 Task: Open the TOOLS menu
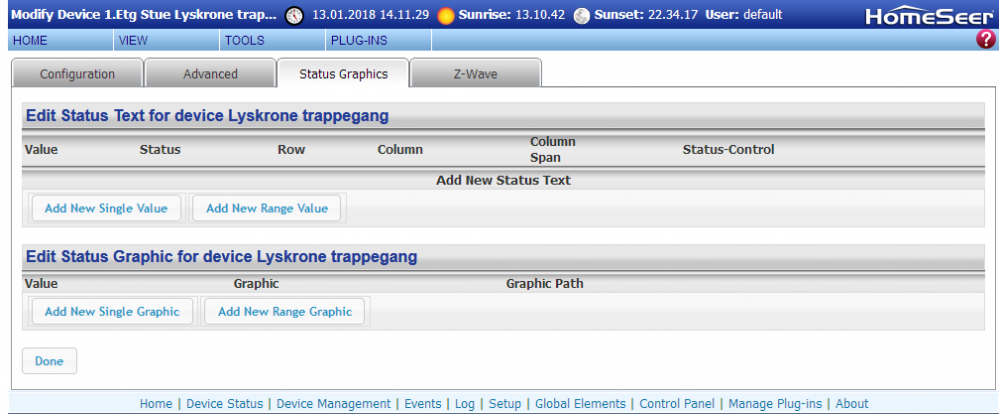coord(244,41)
